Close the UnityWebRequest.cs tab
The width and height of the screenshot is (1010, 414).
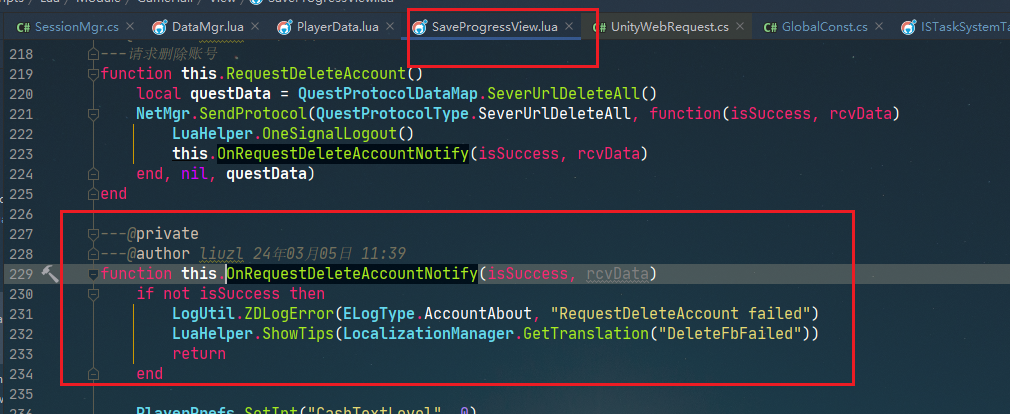tap(740, 27)
